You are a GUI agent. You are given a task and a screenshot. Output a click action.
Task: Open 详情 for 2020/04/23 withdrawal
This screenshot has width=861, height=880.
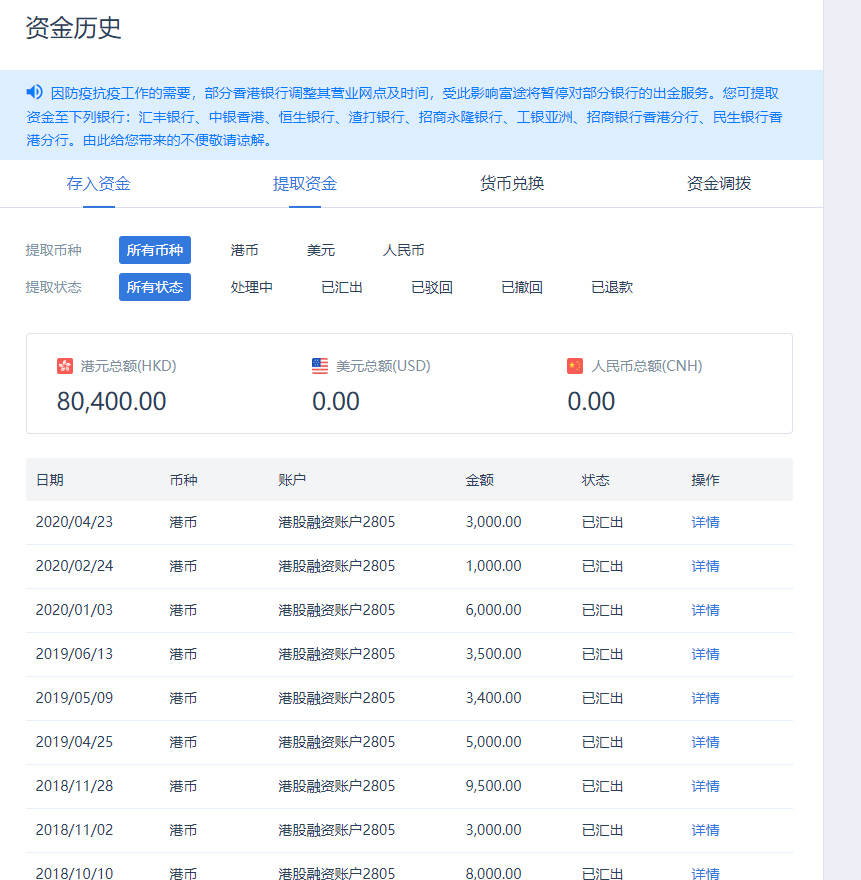(x=706, y=522)
